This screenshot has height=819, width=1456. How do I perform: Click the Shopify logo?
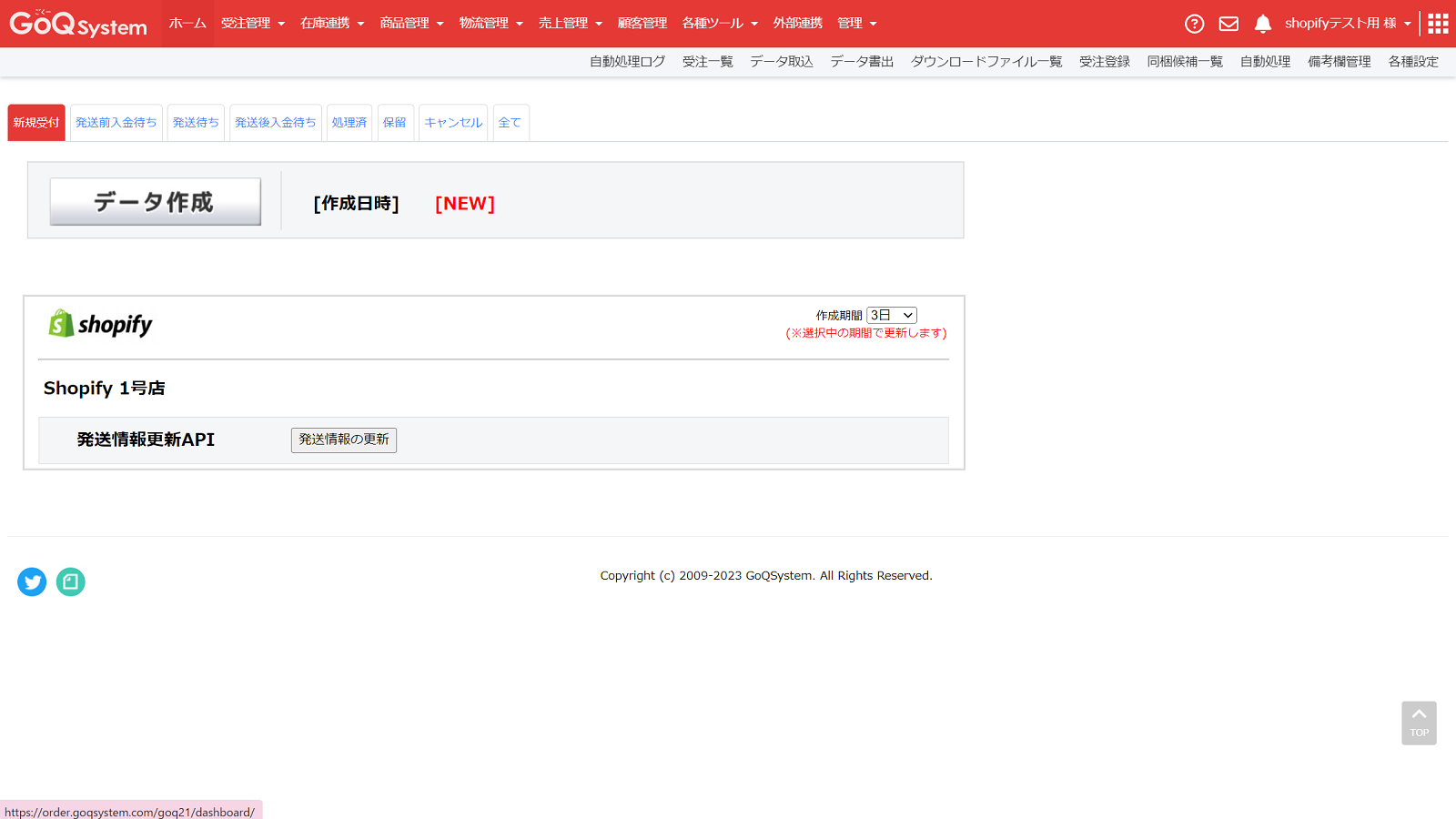(101, 324)
